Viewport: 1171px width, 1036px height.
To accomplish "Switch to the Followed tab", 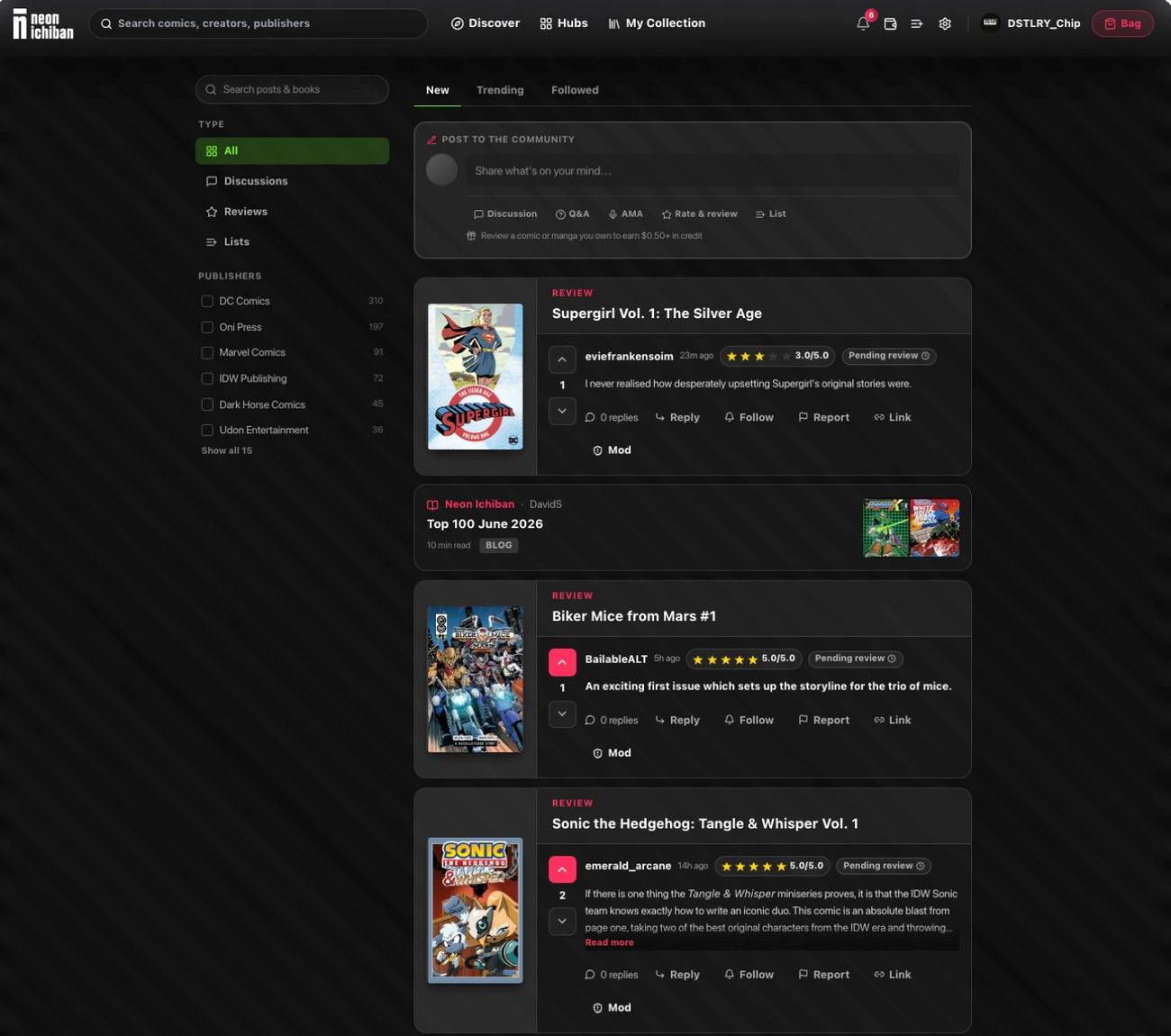I will 575,90.
